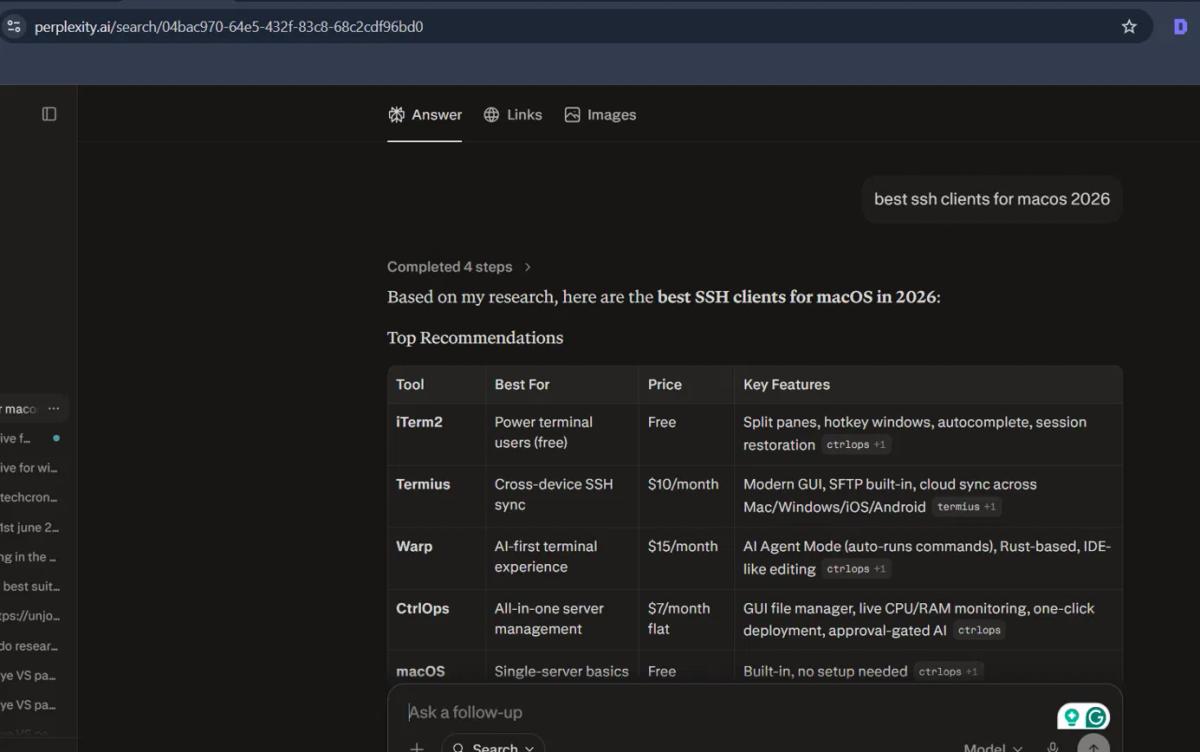Expand the Completed 4 steps section
The width and height of the screenshot is (1200, 752).
coord(459,267)
